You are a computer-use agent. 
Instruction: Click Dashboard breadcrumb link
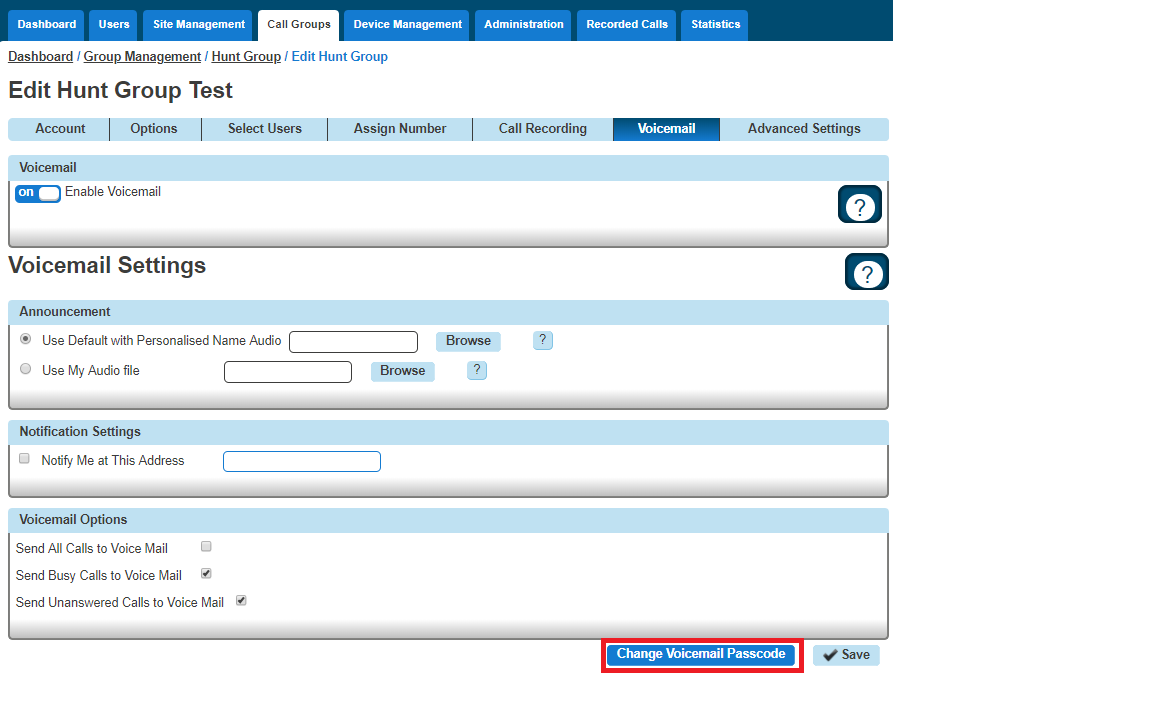[x=40, y=57]
